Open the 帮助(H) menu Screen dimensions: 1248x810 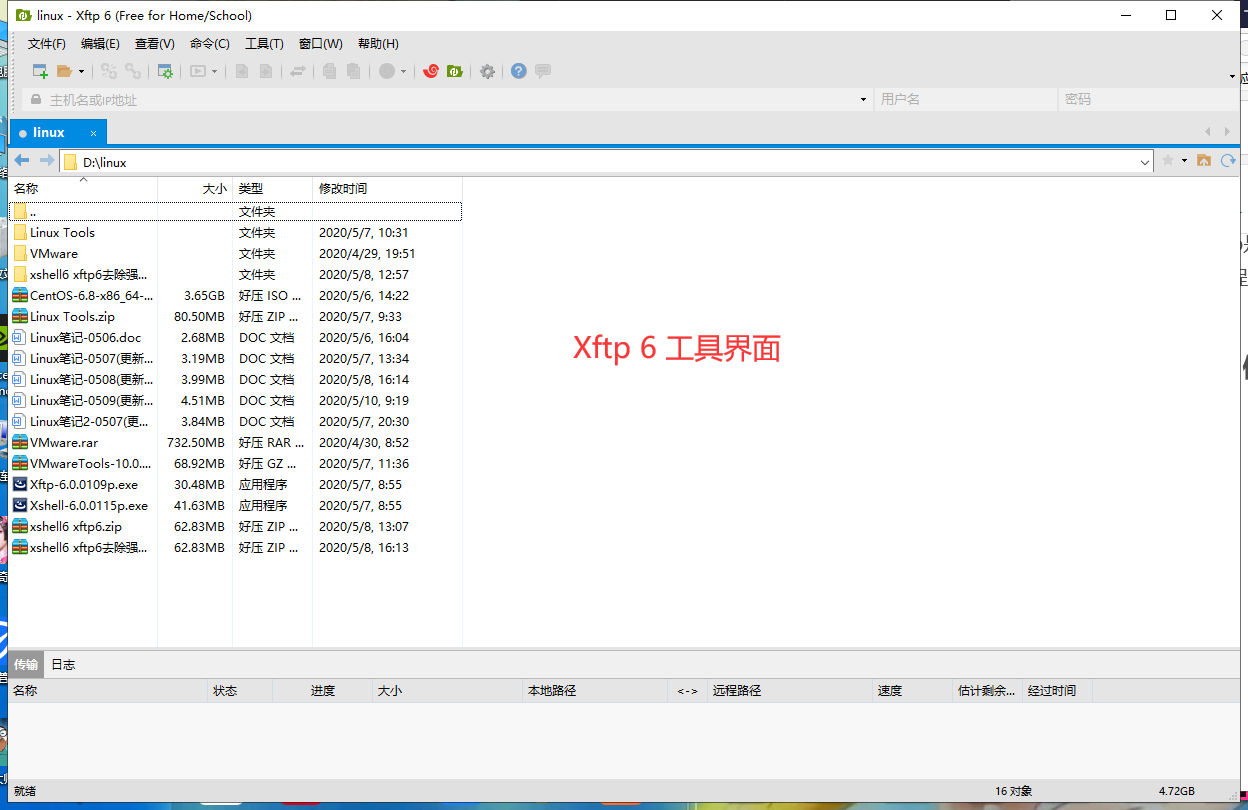(x=378, y=44)
